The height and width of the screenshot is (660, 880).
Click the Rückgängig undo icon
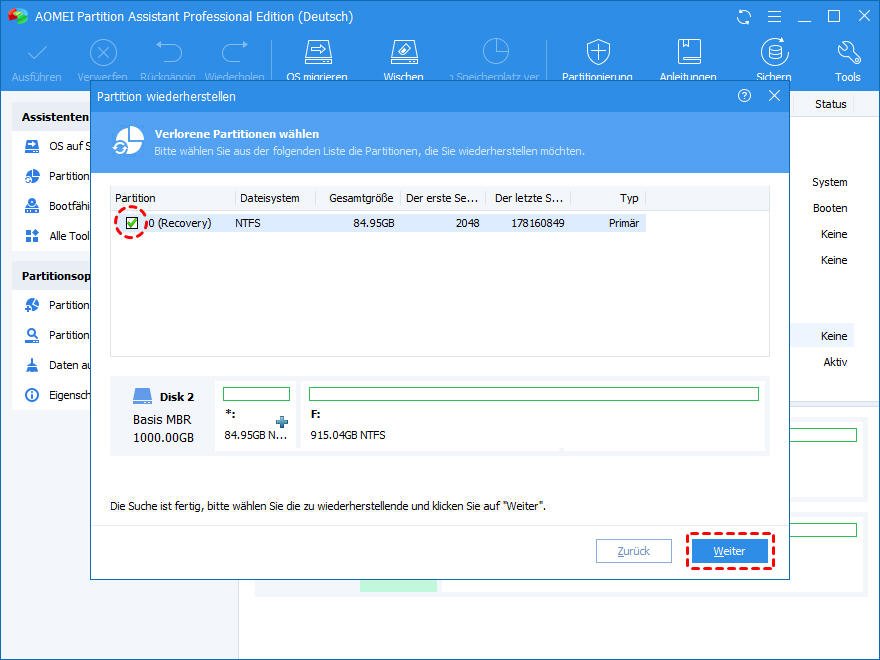168,53
